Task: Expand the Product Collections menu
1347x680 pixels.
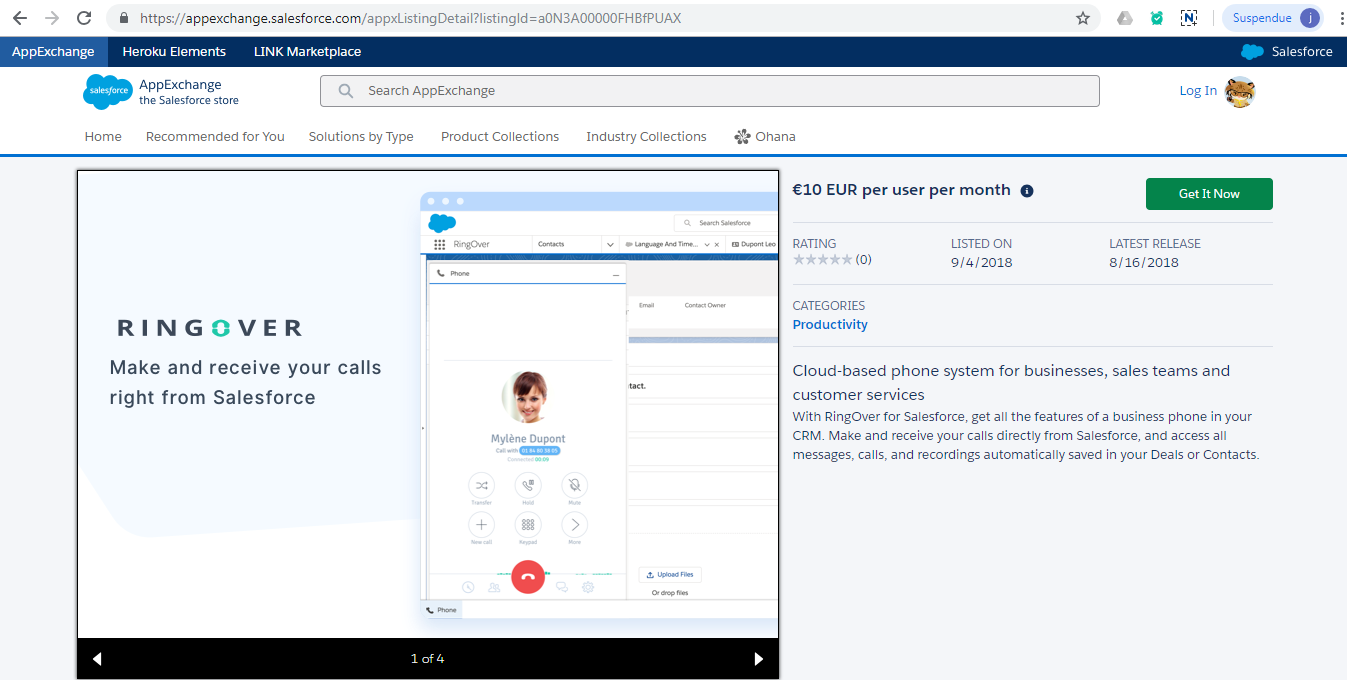Action: click(x=500, y=137)
